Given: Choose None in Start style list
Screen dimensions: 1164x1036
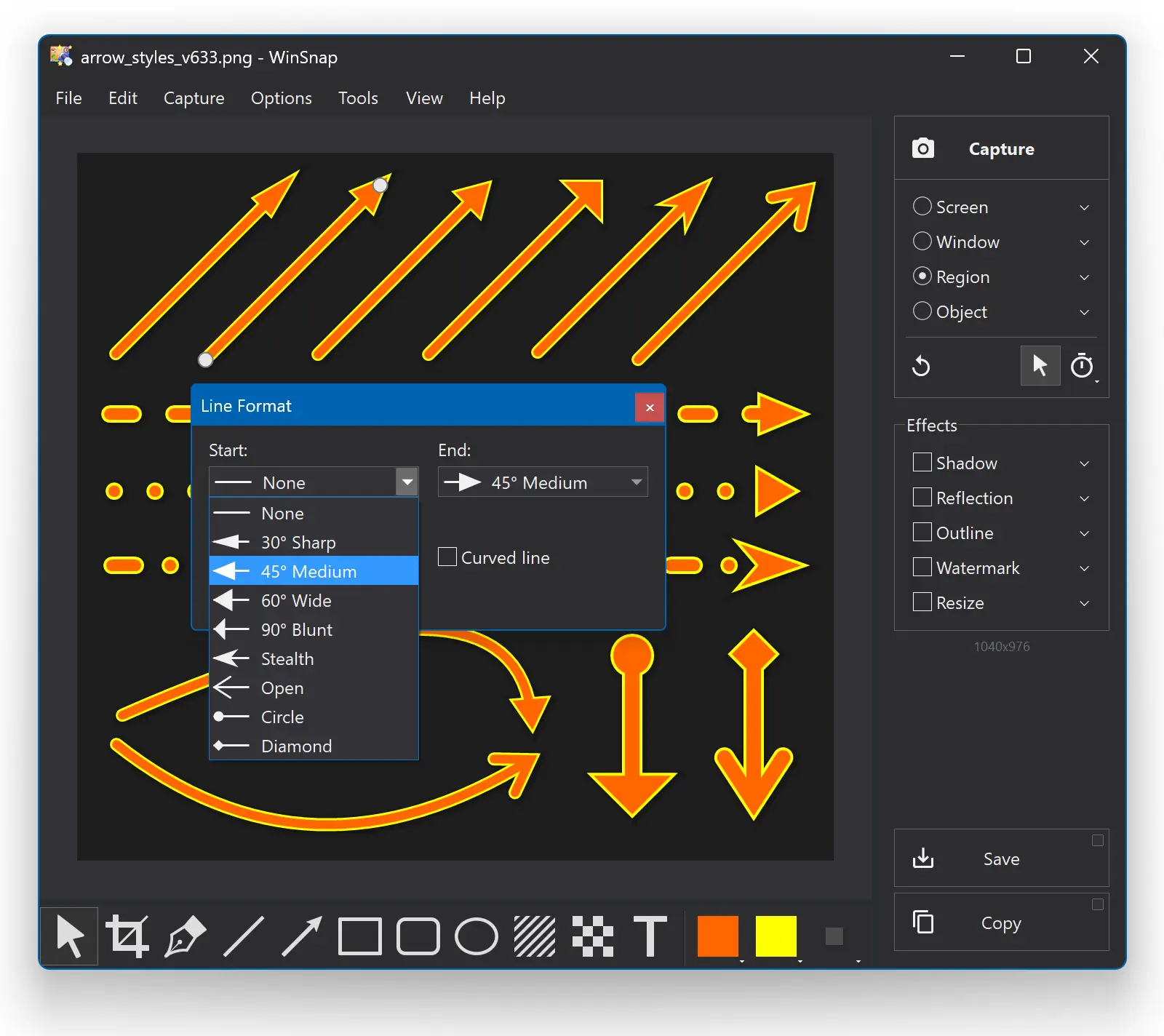Looking at the screenshot, I should (x=314, y=513).
